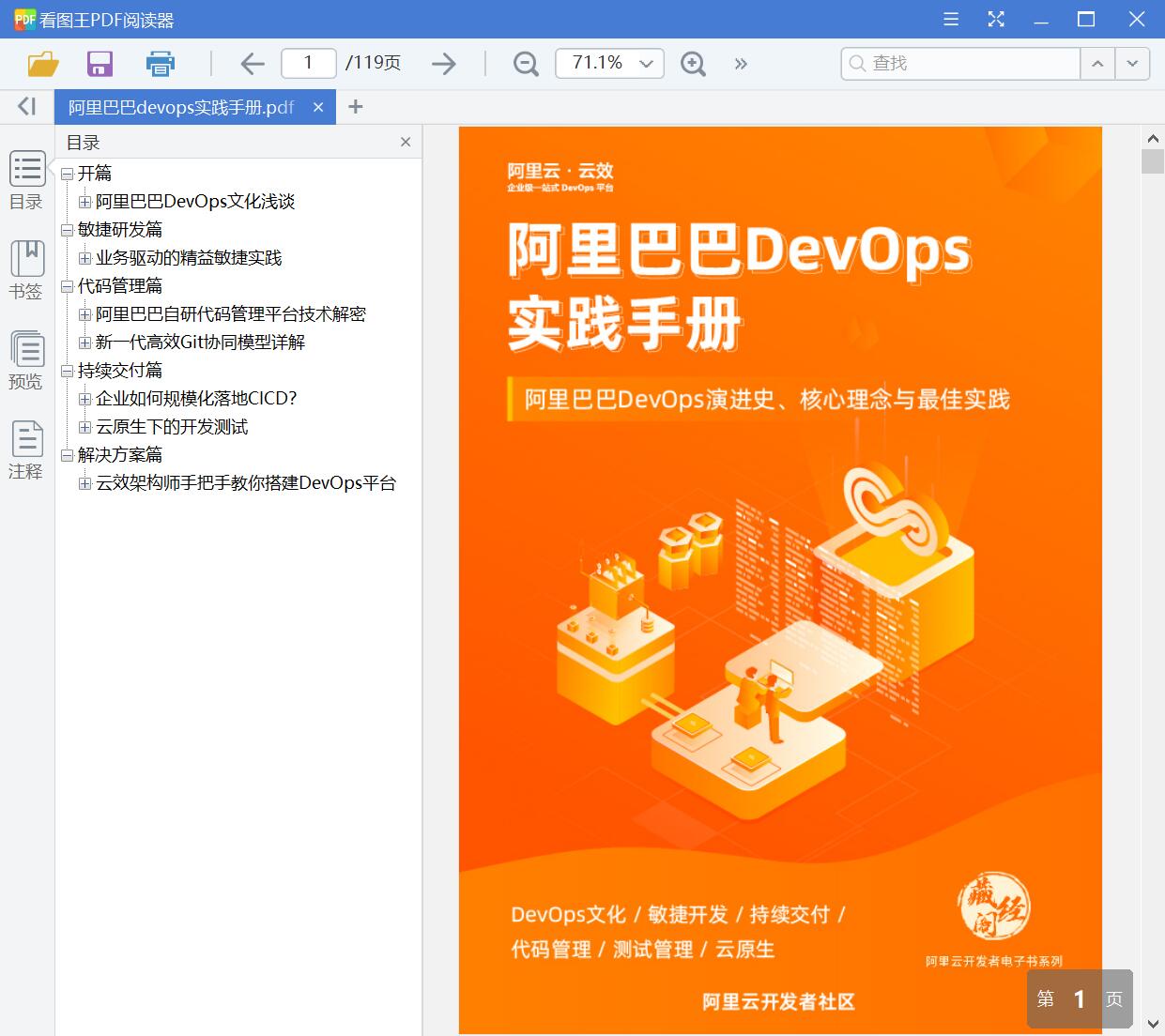The image size is (1165, 1036).
Task: Jump to 阿里巴巴自研代码管理平台技术解密 section
Action: (231, 313)
